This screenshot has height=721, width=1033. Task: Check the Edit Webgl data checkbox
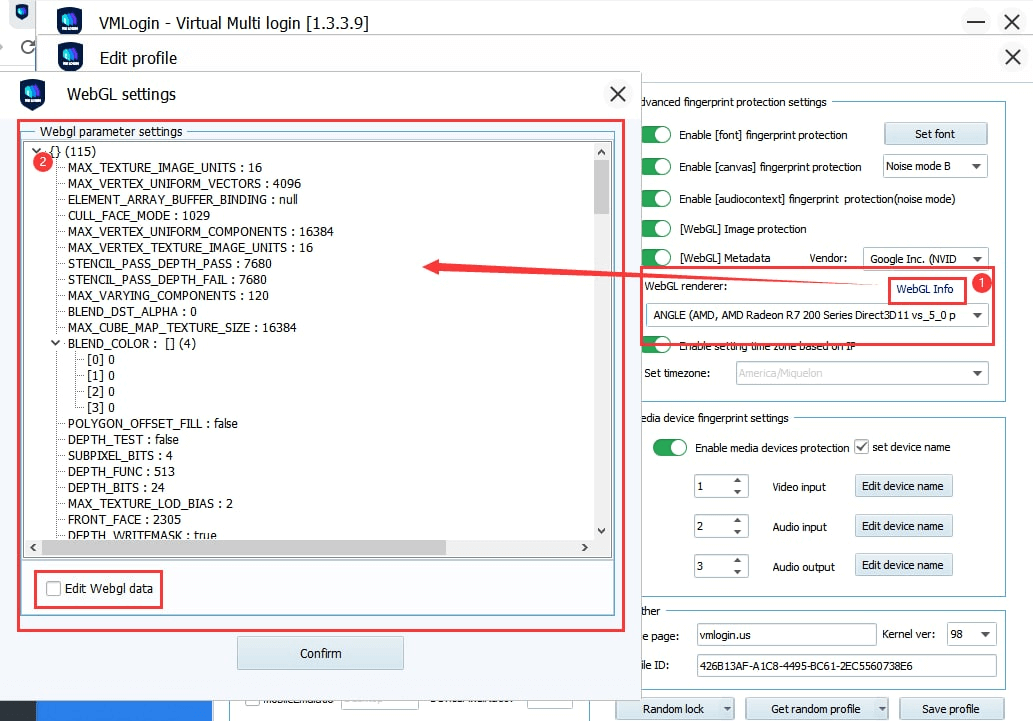53,589
